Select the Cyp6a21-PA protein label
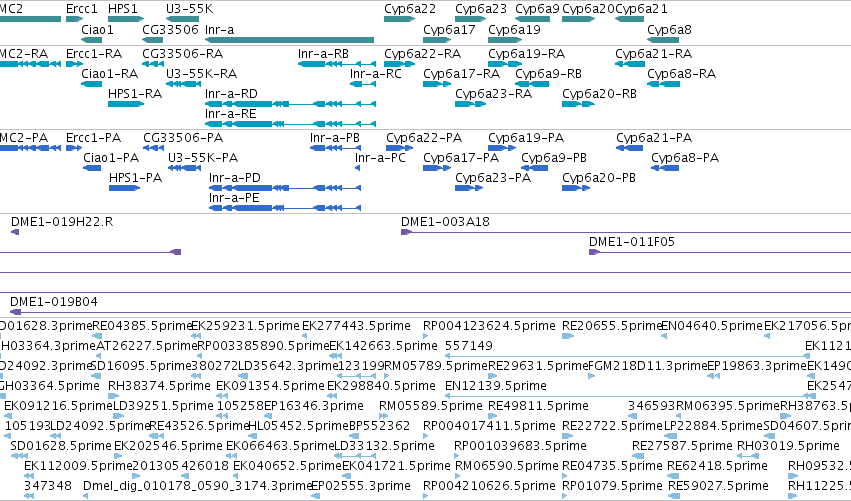 (654, 138)
